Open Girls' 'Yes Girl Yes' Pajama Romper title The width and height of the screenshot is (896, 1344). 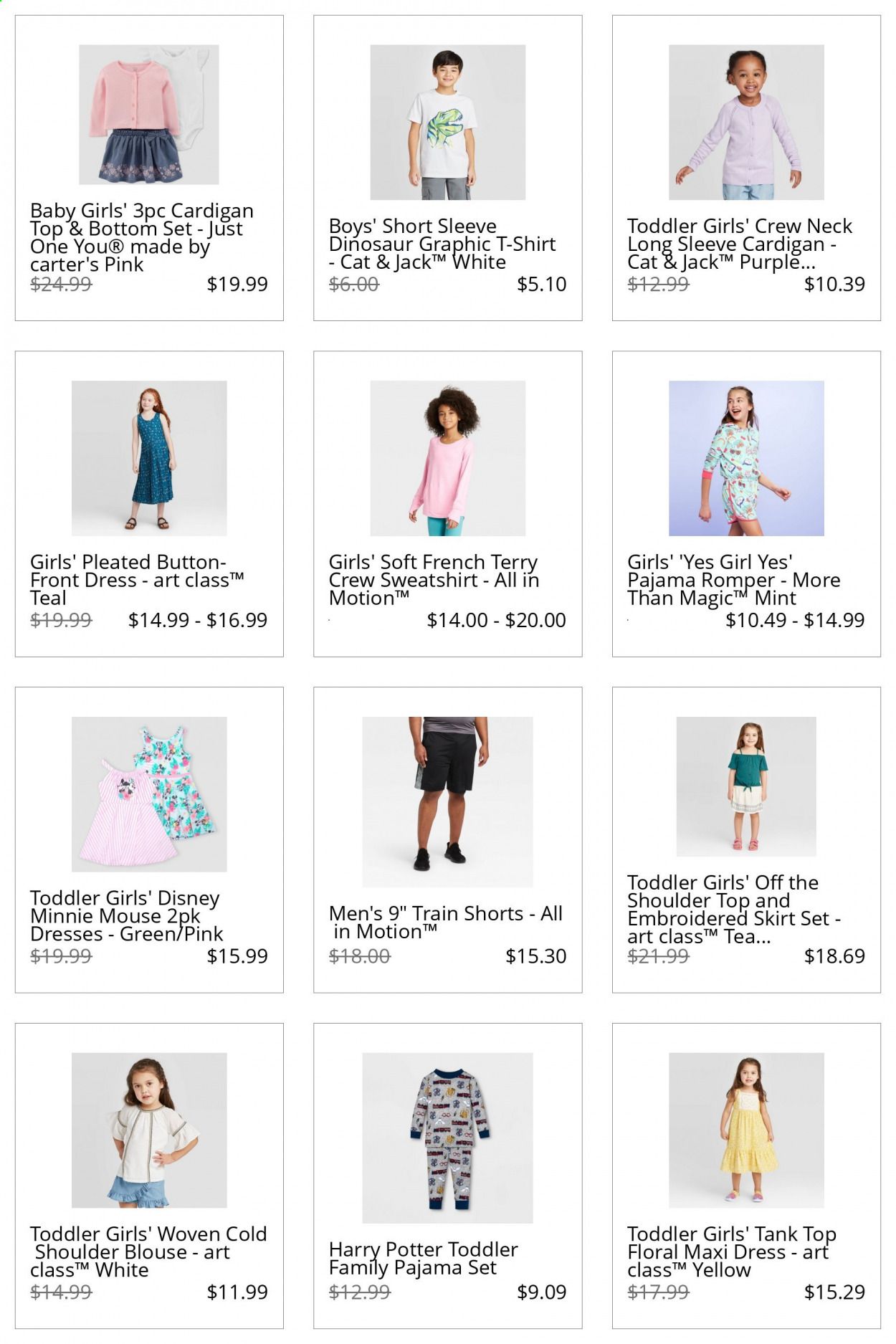(x=734, y=581)
